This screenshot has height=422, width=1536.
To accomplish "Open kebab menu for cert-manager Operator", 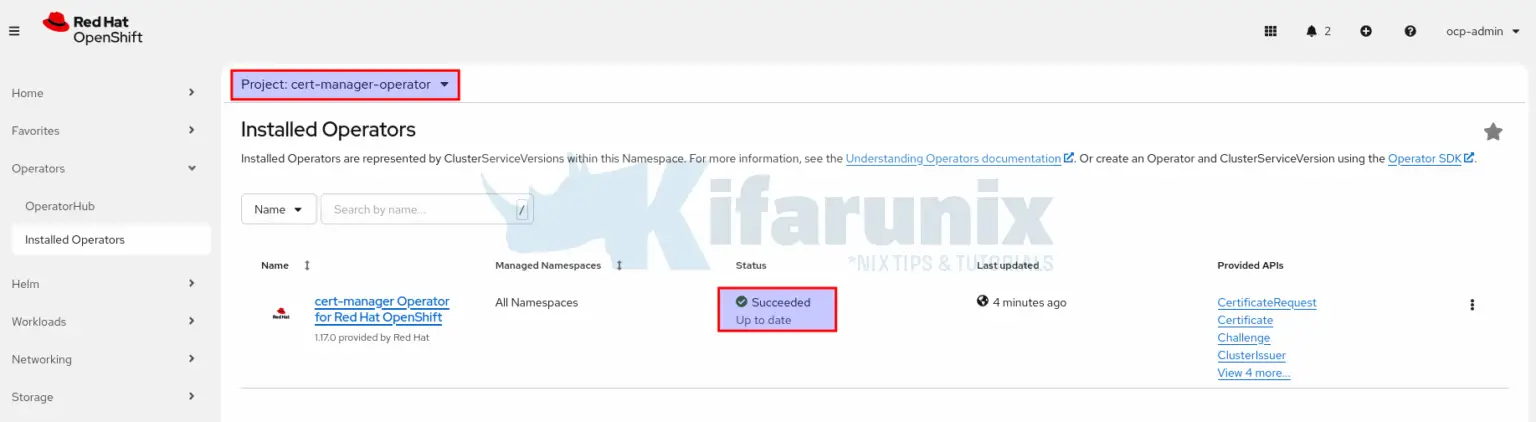I will pyautogui.click(x=1471, y=305).
